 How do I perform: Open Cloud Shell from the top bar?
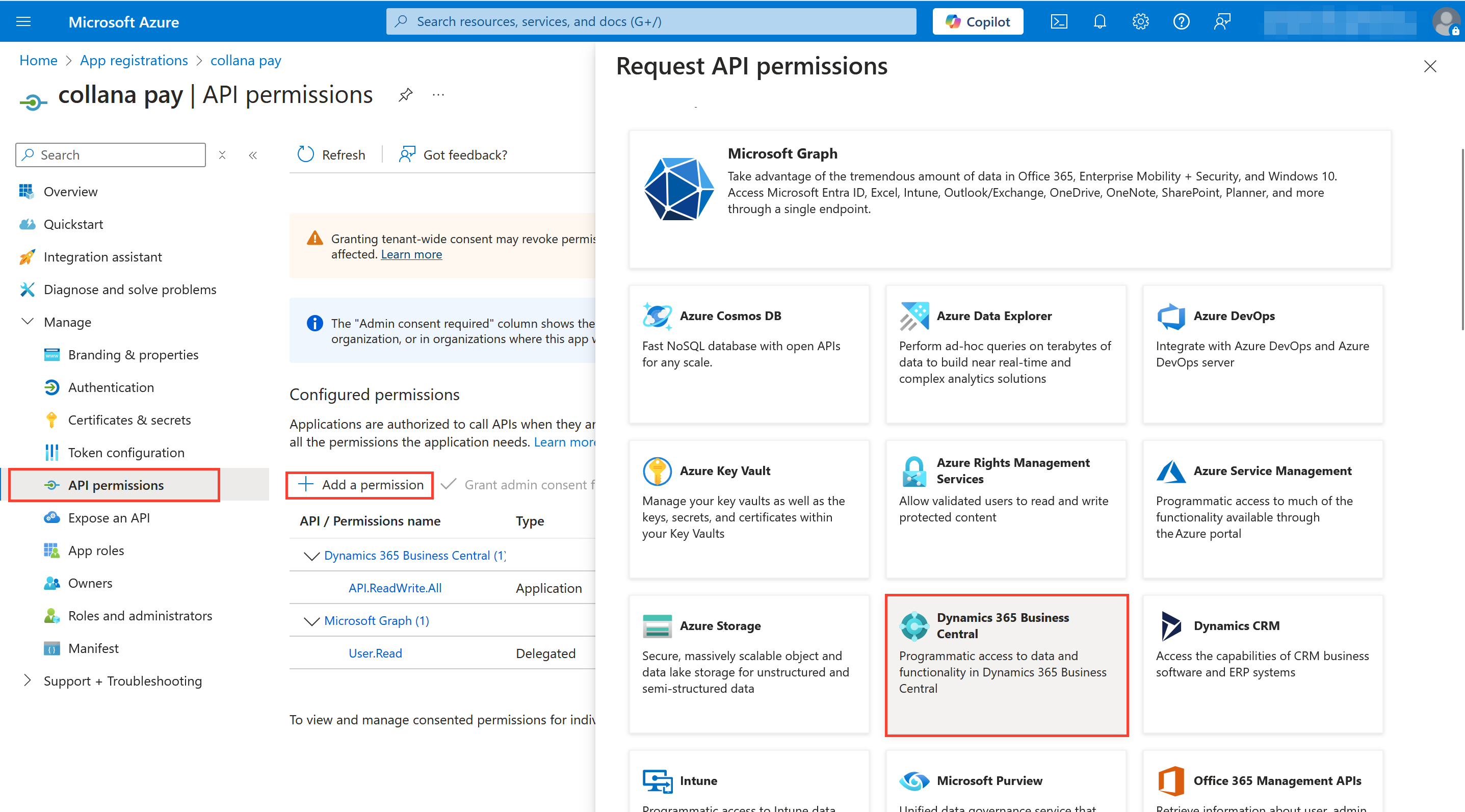[1058, 21]
